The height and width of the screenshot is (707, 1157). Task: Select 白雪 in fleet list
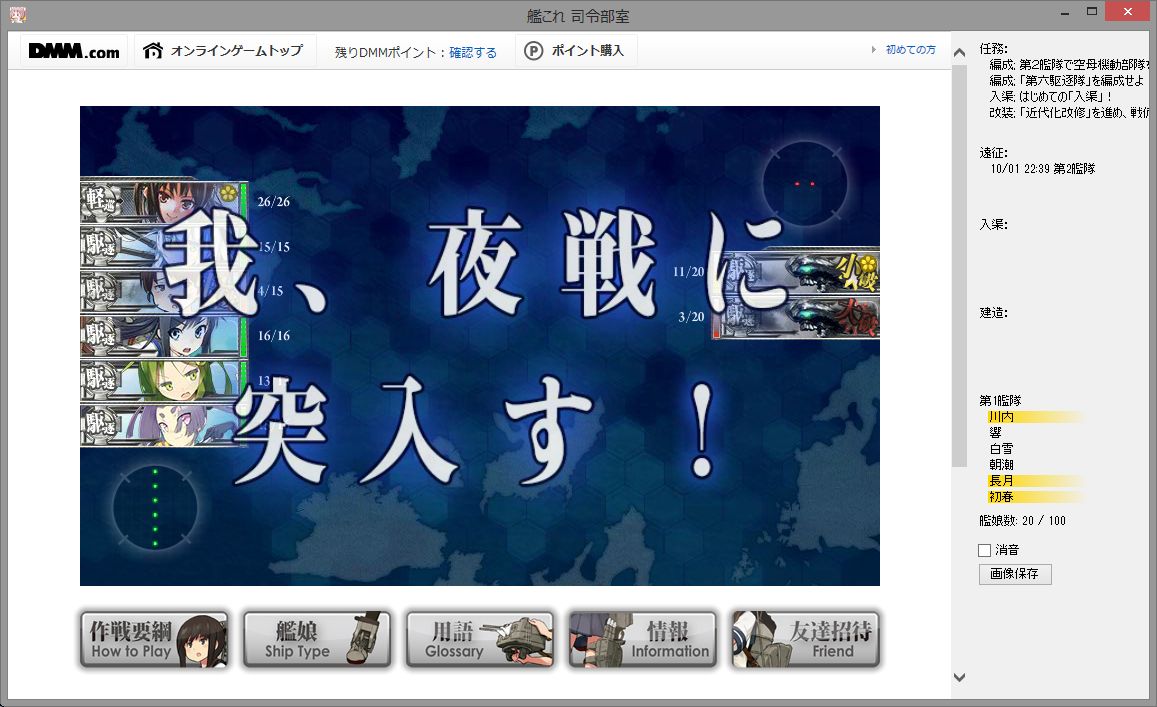click(x=1001, y=449)
